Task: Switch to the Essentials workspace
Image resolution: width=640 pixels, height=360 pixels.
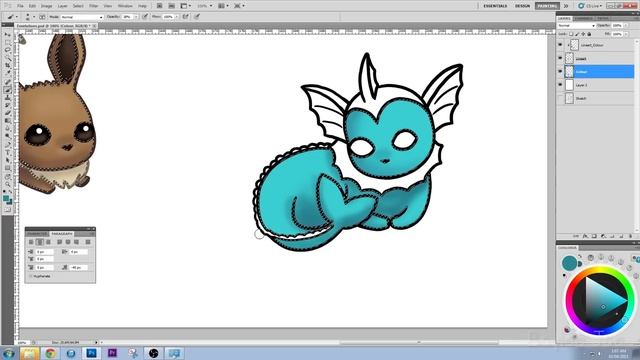Action: click(x=495, y=6)
